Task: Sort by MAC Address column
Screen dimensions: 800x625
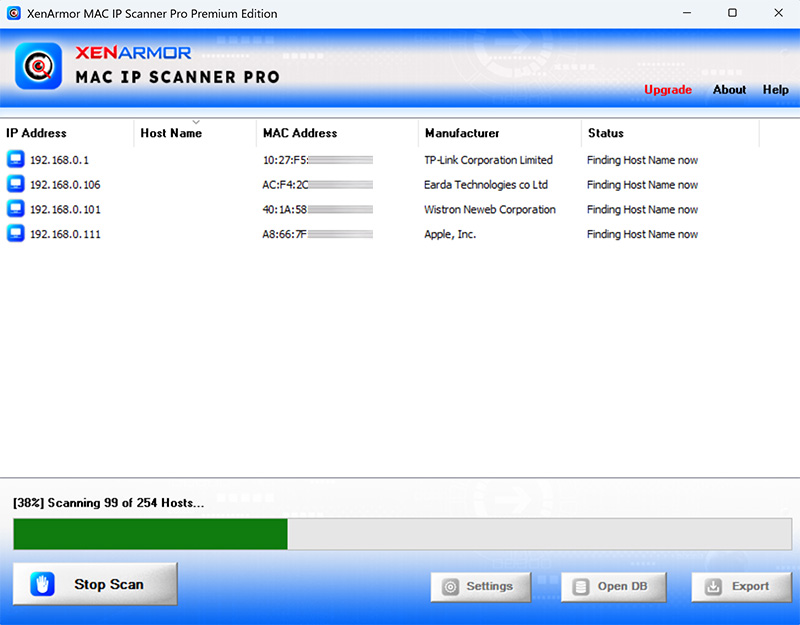Action: [x=337, y=133]
